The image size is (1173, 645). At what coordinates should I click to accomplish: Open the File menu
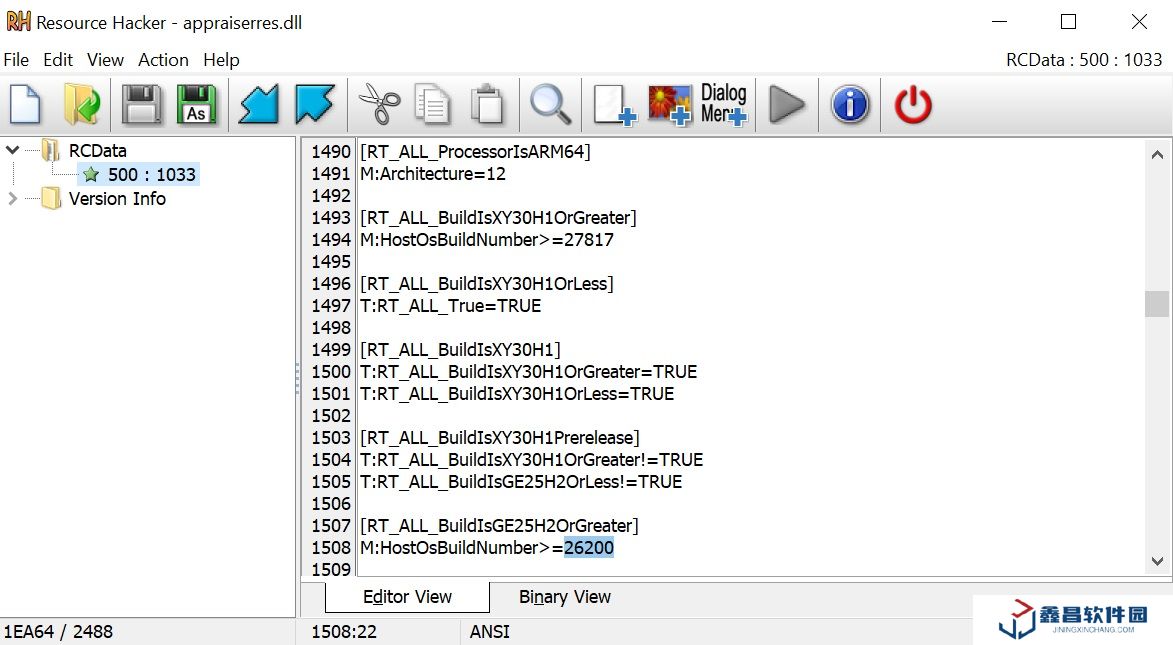[x=16, y=60]
